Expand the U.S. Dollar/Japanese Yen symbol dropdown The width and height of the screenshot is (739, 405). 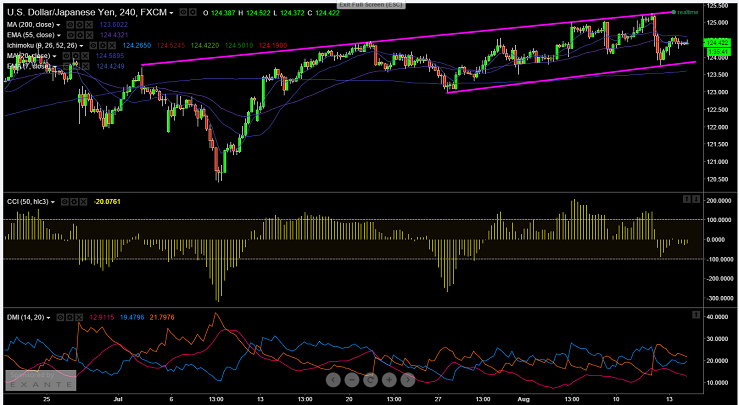click(x=171, y=12)
